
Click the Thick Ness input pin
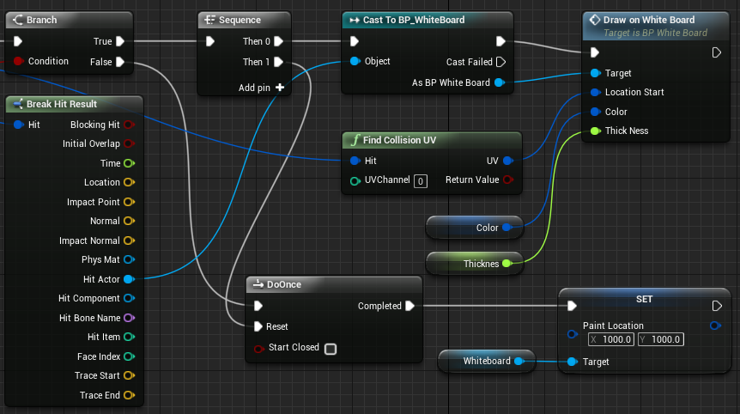point(596,131)
